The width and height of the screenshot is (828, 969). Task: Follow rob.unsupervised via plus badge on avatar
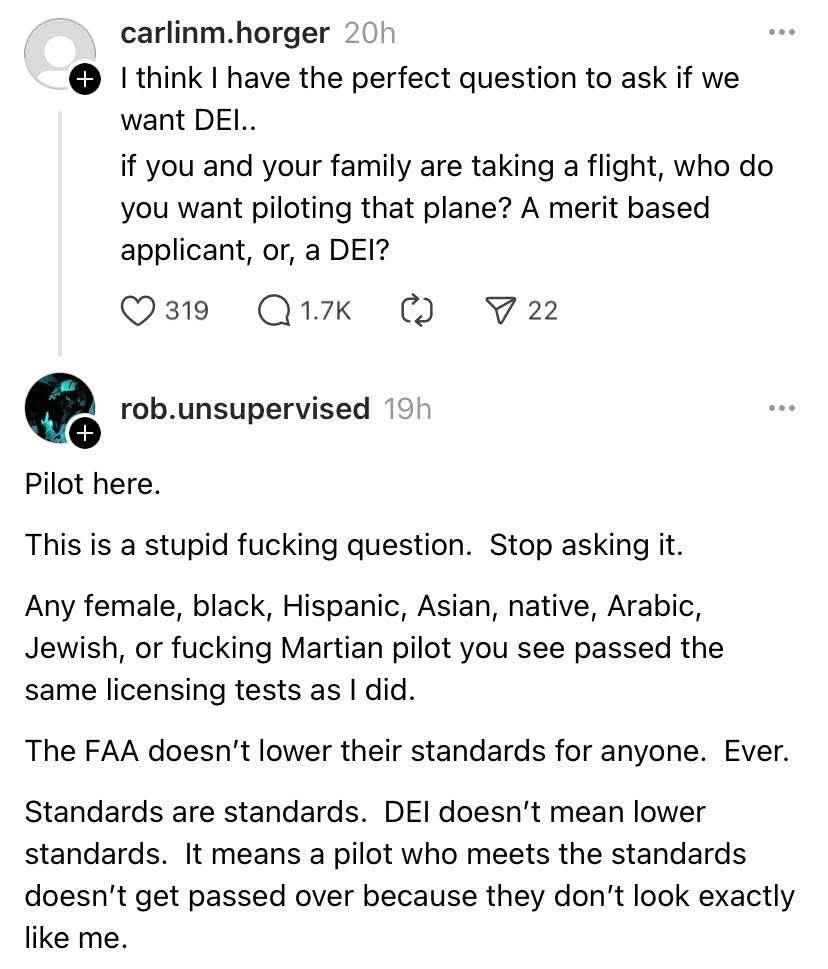[84, 433]
